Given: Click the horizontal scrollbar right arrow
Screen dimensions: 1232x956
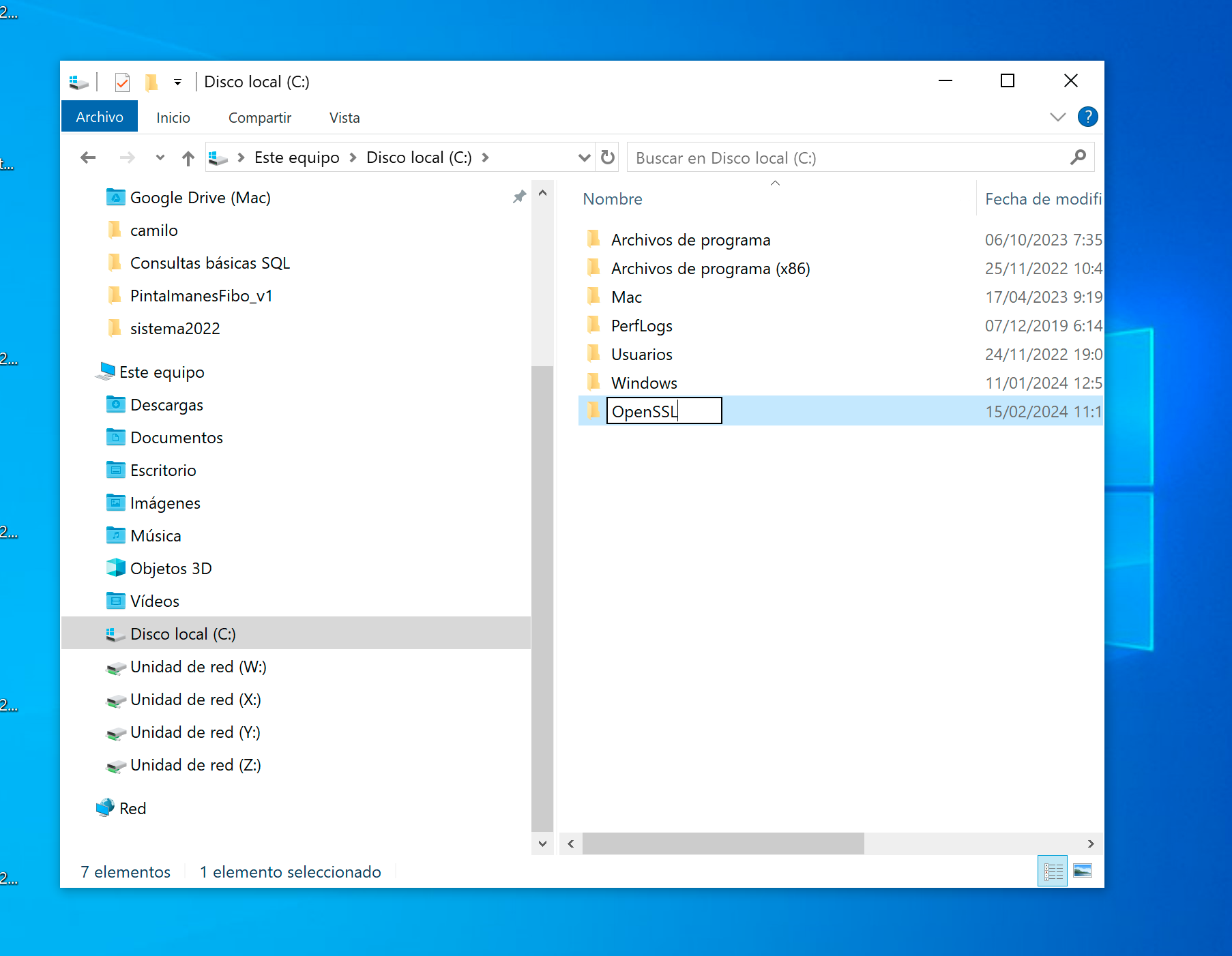Looking at the screenshot, I should tap(1091, 844).
